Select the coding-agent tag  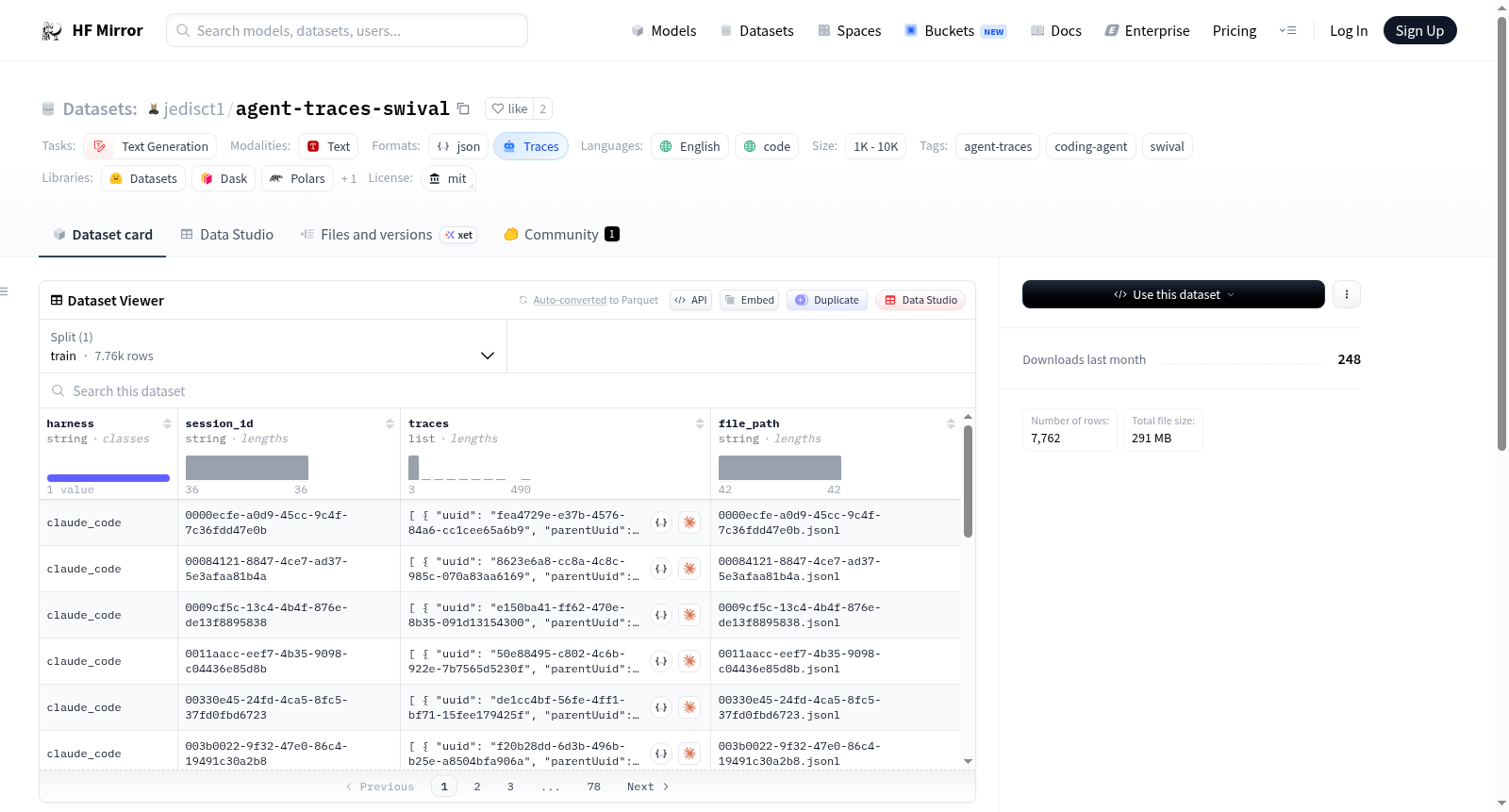tap(1090, 146)
